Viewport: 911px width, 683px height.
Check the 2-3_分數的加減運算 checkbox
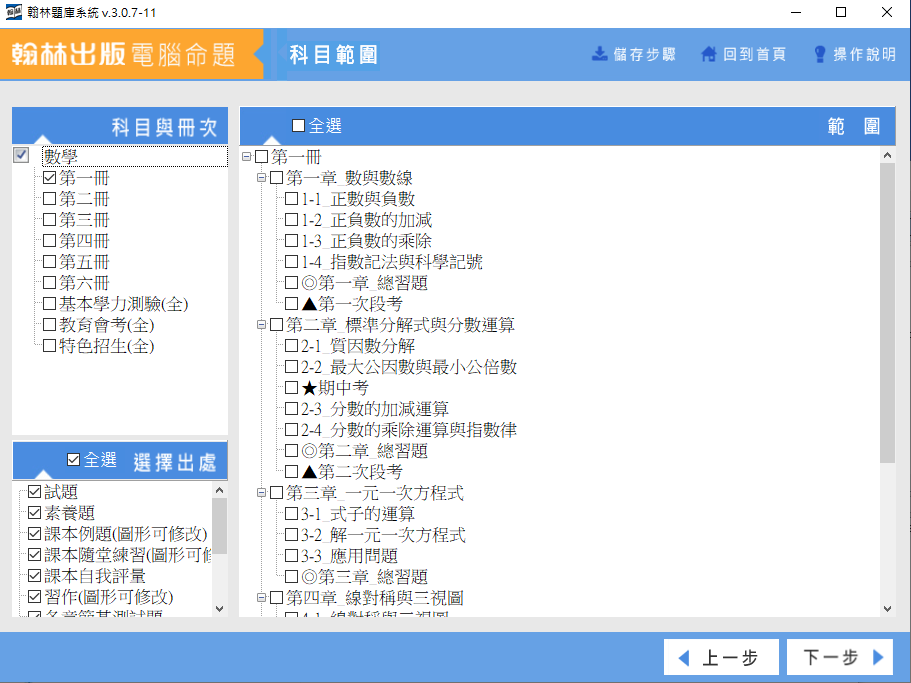[291, 408]
